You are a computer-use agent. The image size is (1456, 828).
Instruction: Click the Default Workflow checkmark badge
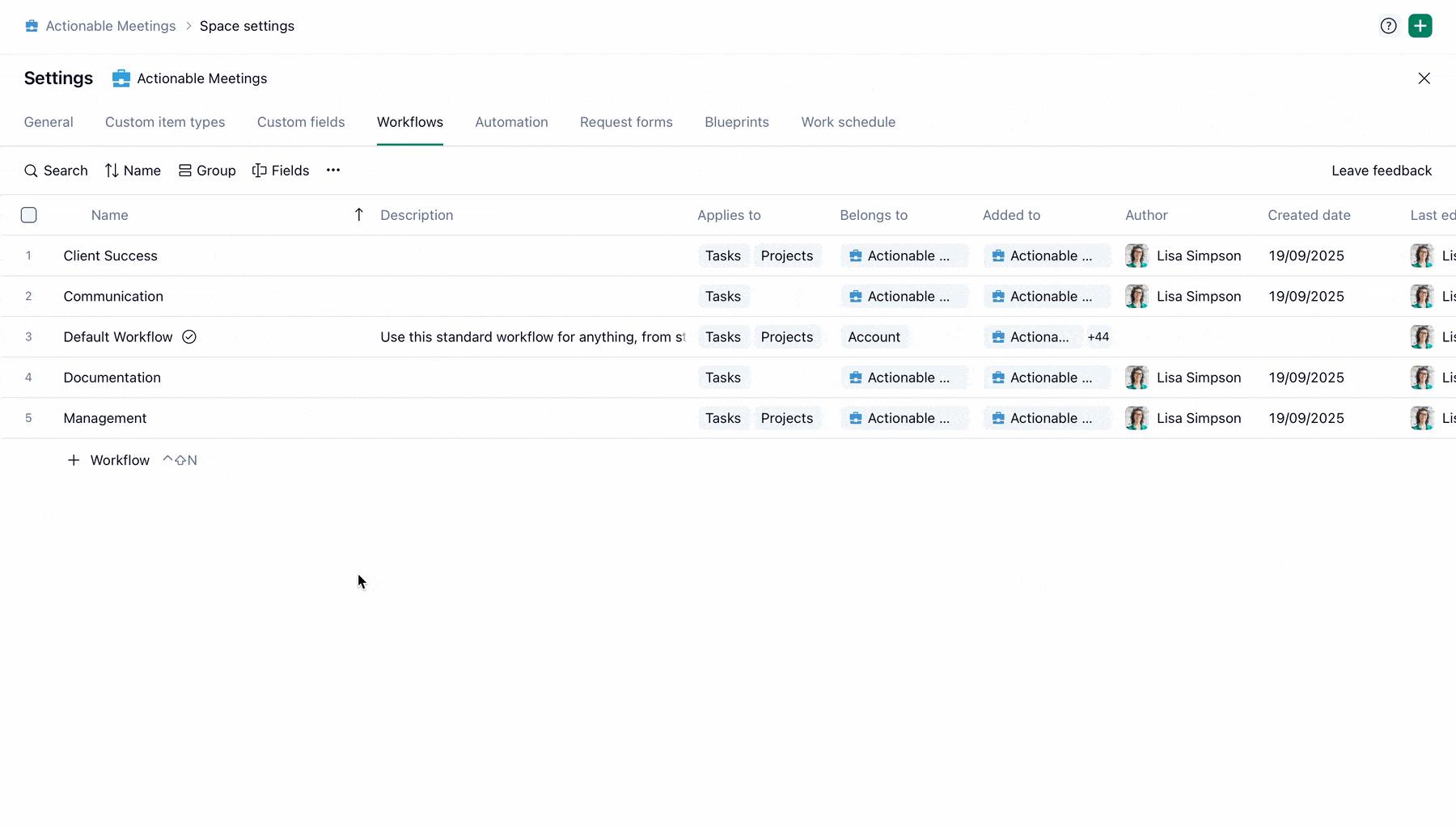point(189,337)
